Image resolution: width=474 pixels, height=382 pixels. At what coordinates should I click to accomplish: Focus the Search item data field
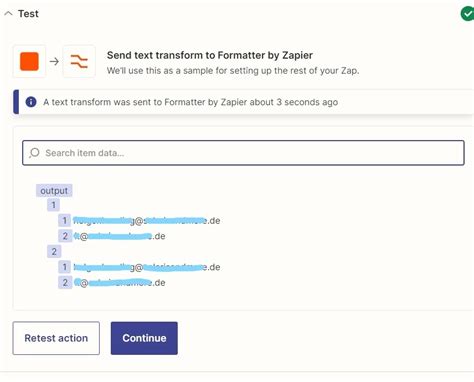coord(243,153)
